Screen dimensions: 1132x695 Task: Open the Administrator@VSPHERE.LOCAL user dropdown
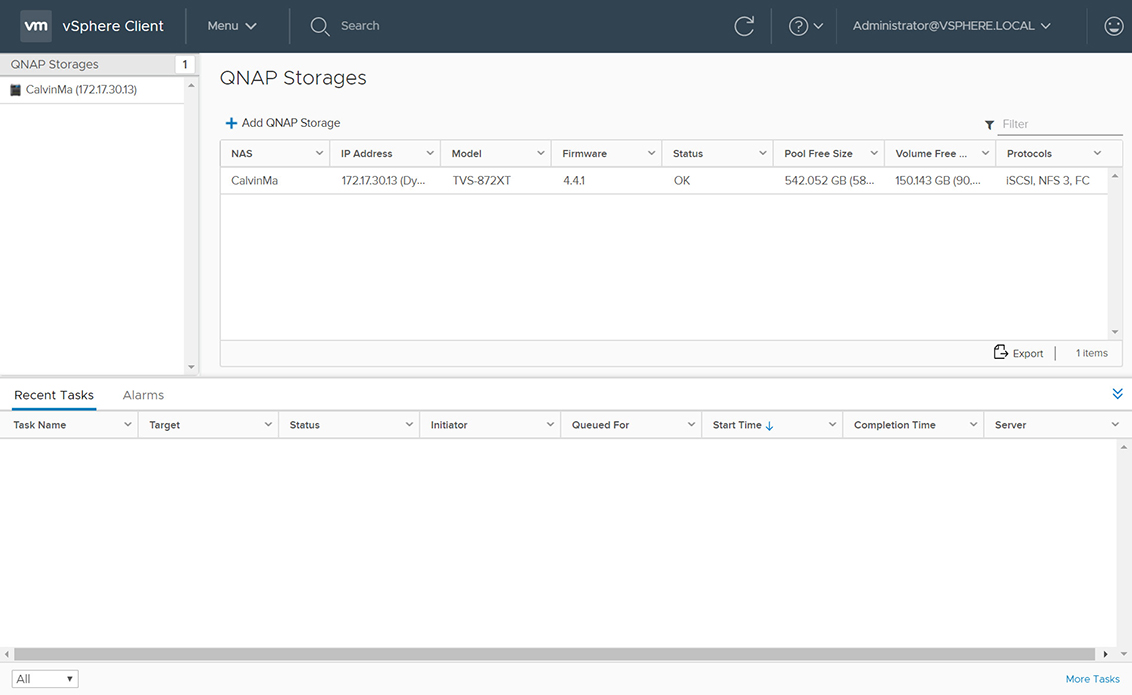click(x=951, y=26)
